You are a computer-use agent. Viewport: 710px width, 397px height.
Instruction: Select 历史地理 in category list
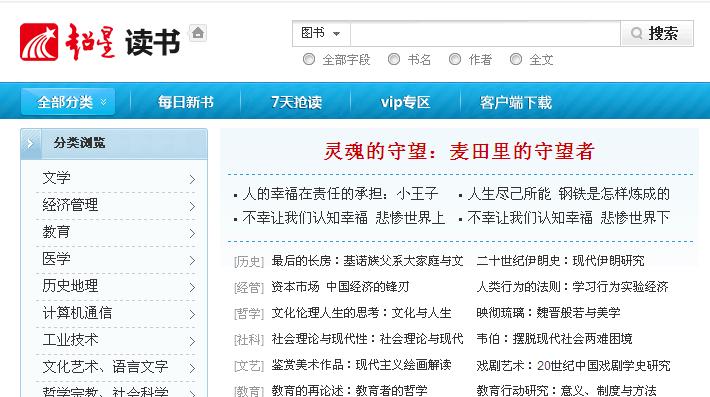(70, 286)
